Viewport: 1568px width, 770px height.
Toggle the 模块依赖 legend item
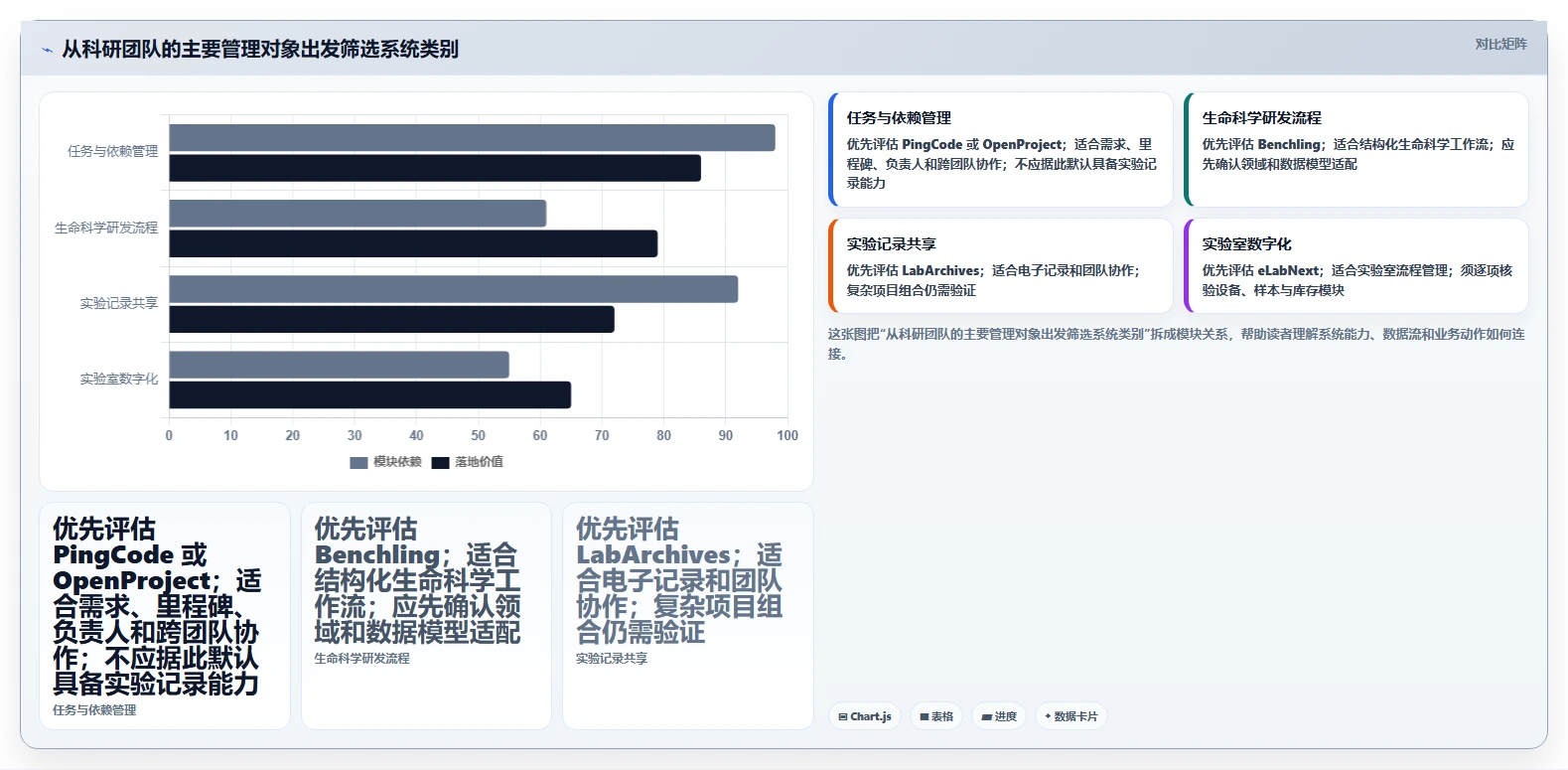click(386, 462)
